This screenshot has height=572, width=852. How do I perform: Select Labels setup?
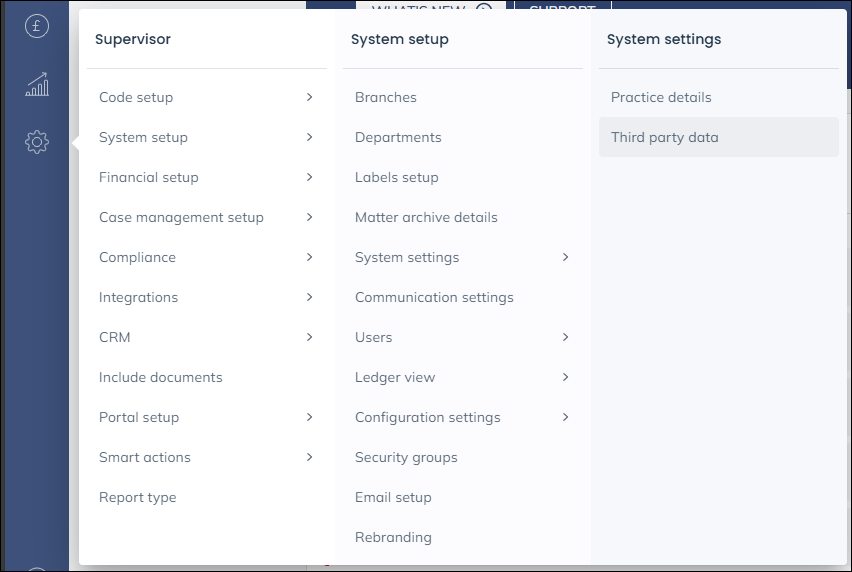tap(397, 177)
